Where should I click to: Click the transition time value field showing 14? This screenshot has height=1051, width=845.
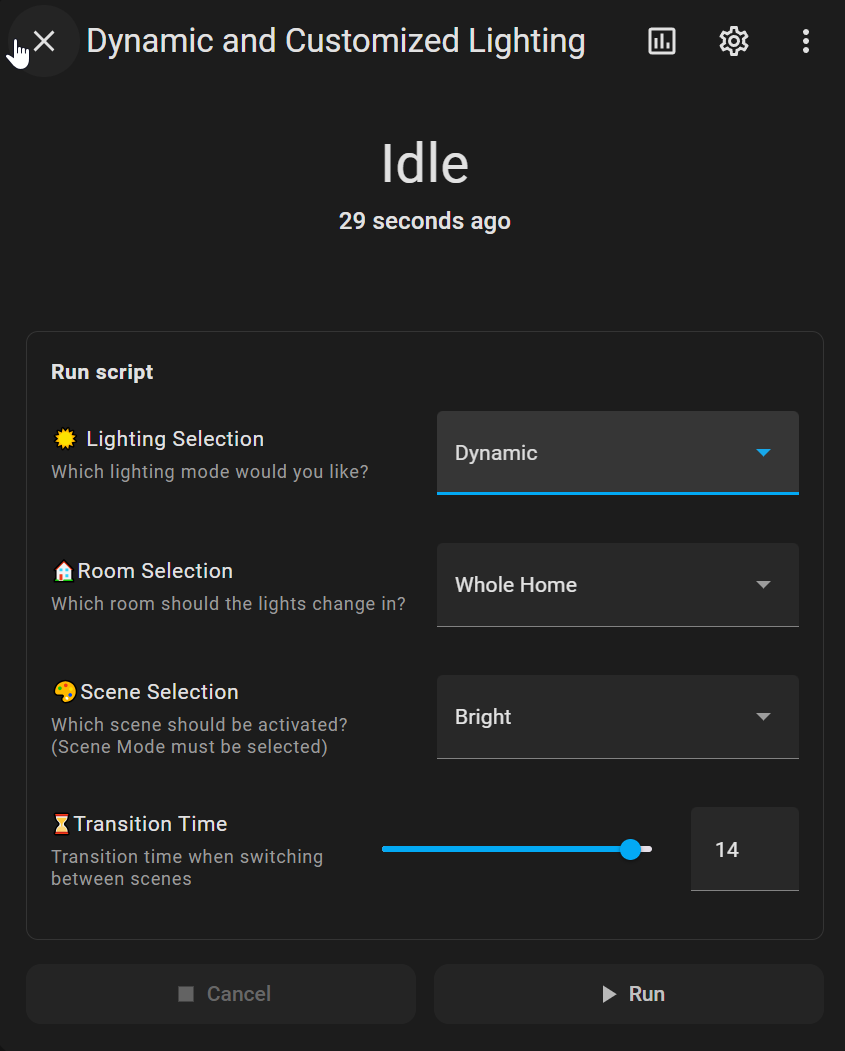pos(744,849)
